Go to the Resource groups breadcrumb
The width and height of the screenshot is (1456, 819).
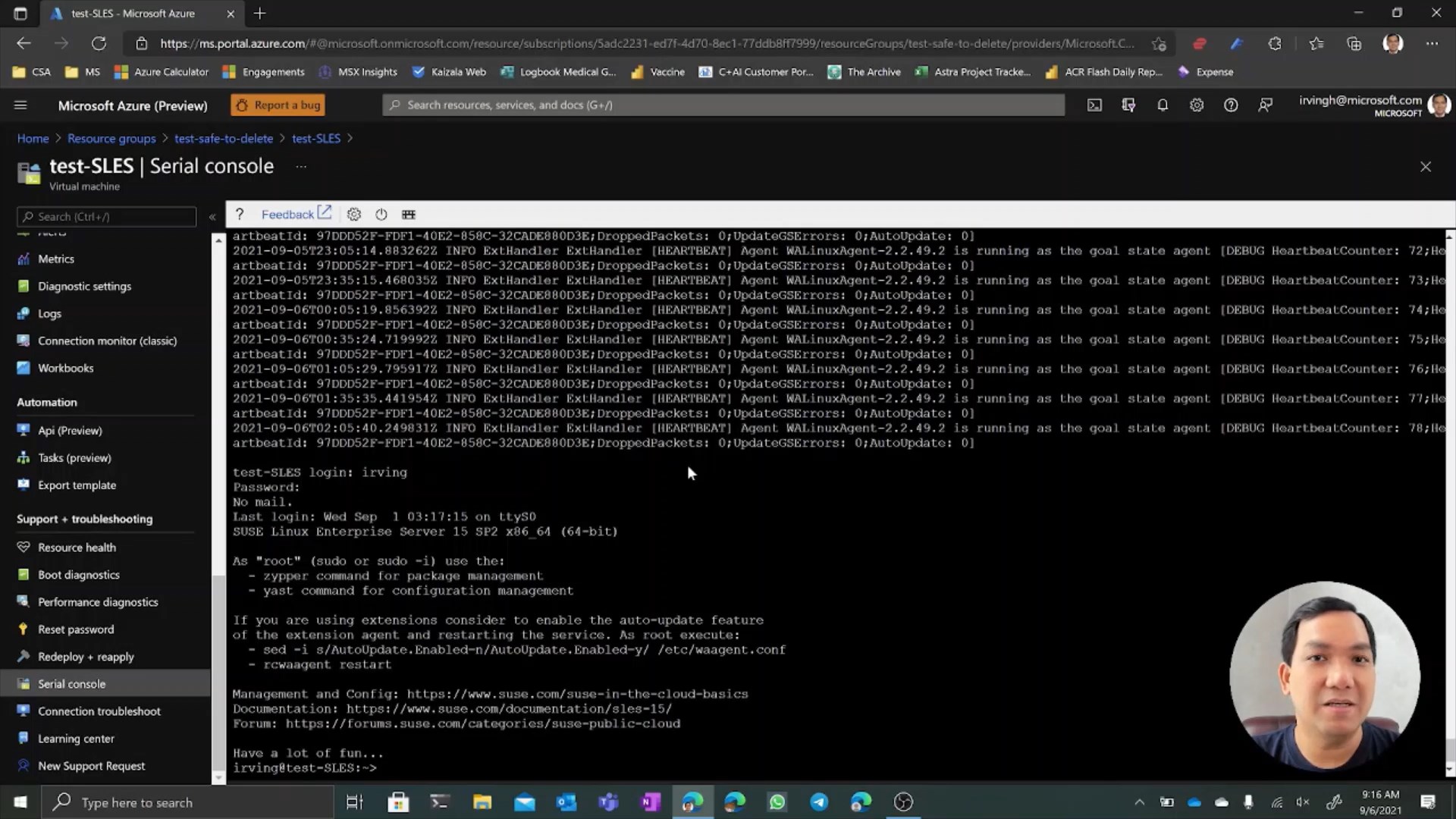pyautogui.click(x=111, y=138)
